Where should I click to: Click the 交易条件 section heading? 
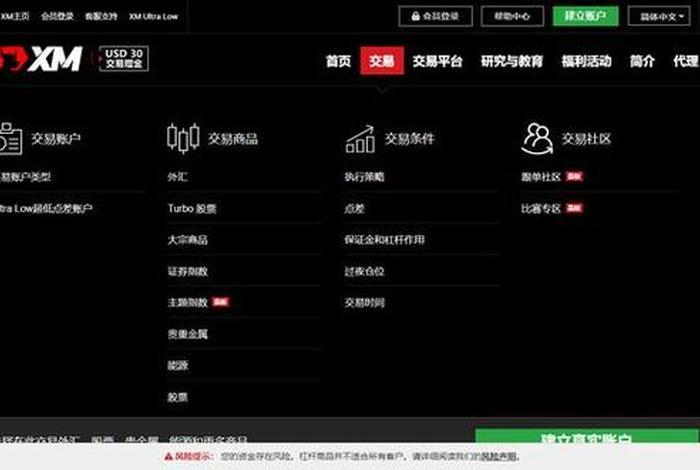[409, 139]
